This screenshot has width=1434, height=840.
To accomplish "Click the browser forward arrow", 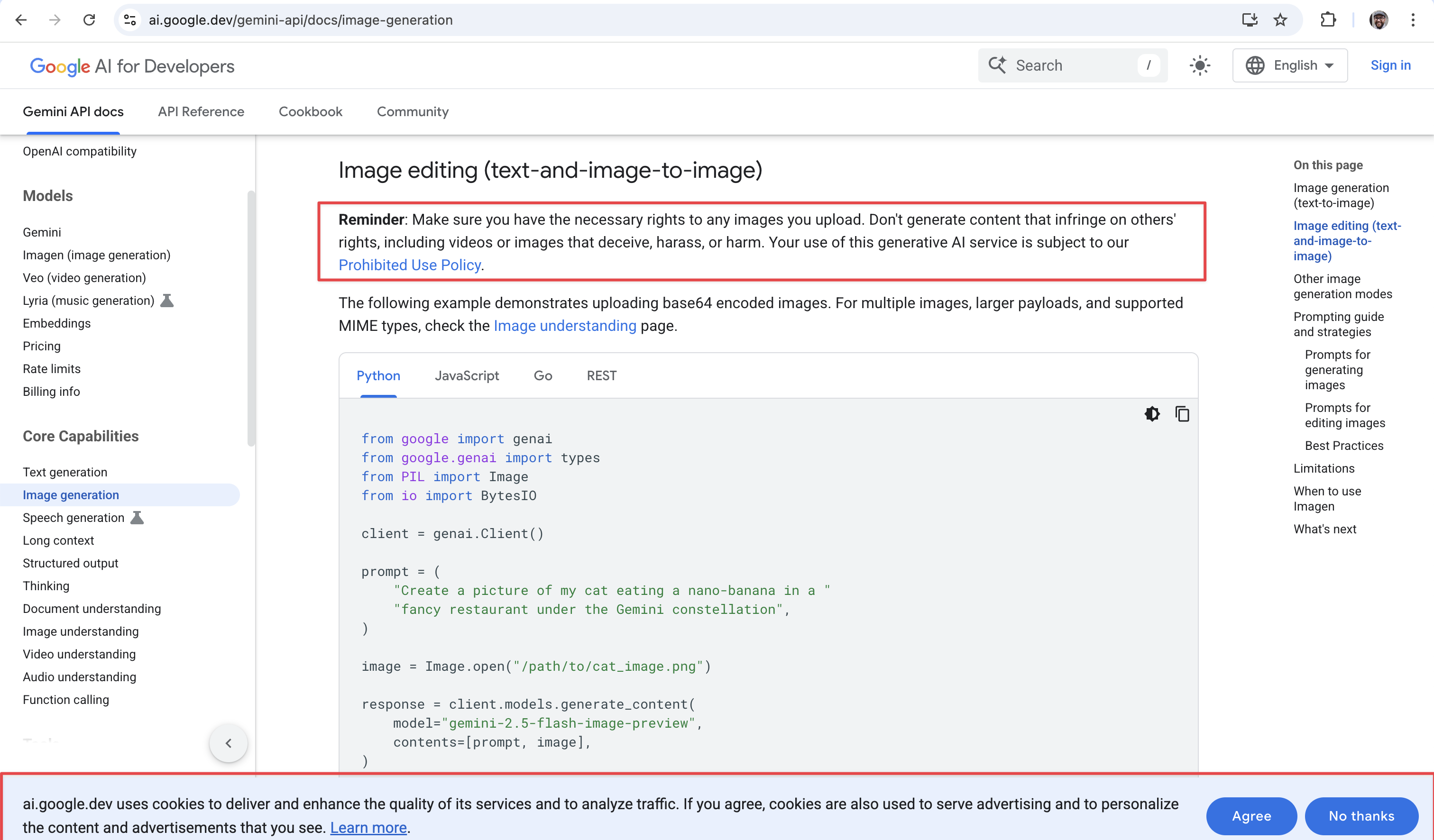I will 55,20.
